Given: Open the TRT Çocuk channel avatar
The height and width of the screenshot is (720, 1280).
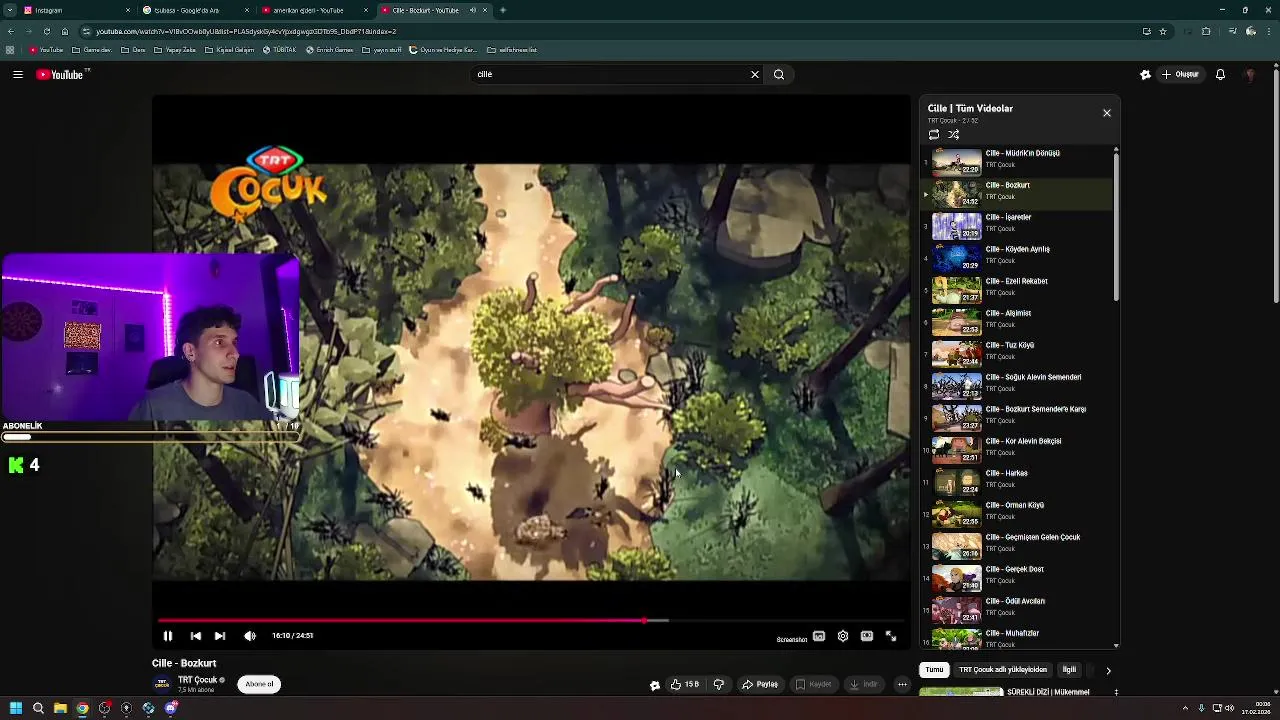Looking at the screenshot, I should click(x=162, y=684).
